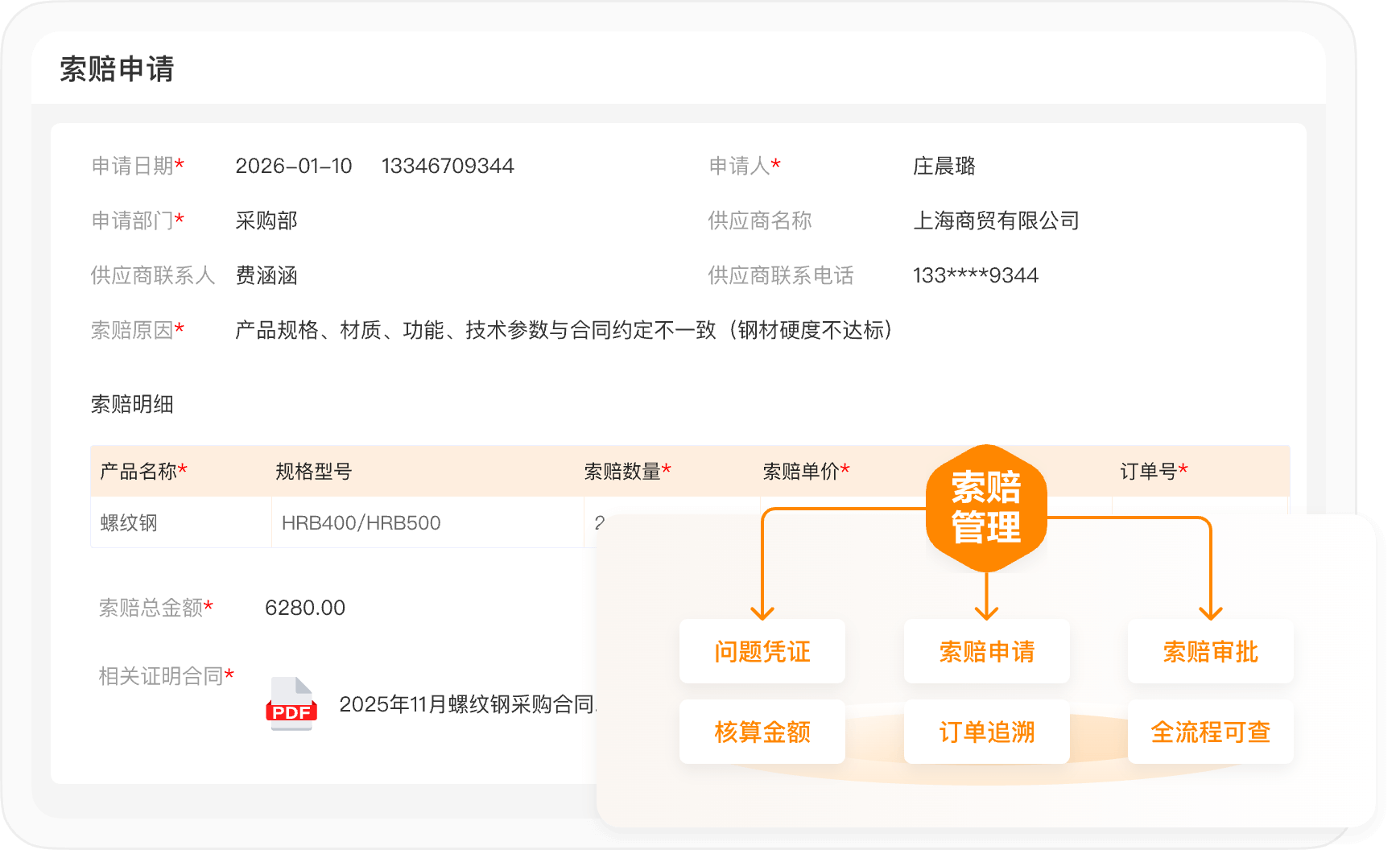Open the 2025年11月螺纹钢采购合同 attachment
Image resolution: width=1400 pixels, height=858 pixels.
point(467,704)
